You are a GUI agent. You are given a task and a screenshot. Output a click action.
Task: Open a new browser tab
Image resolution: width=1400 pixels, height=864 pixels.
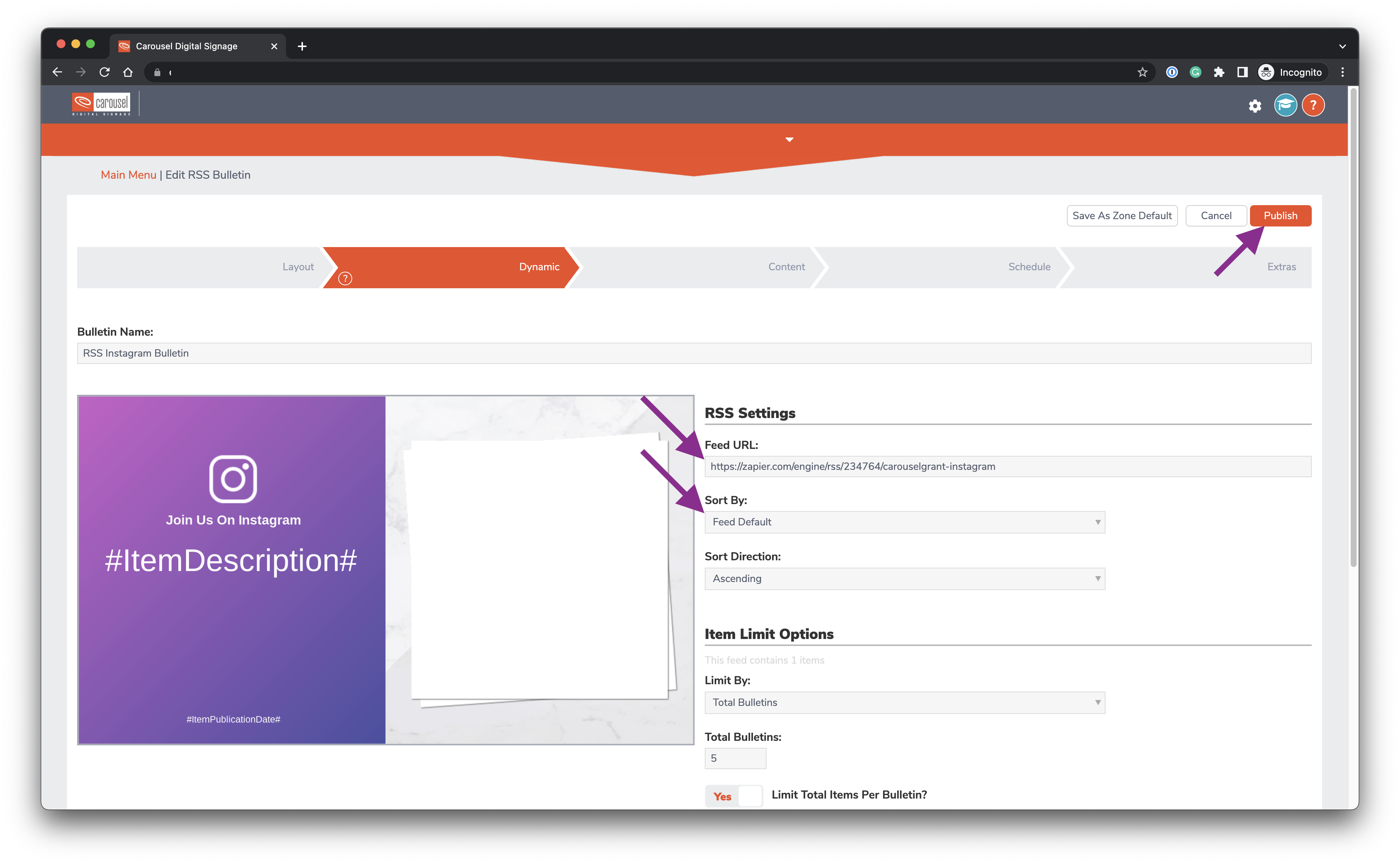[302, 46]
